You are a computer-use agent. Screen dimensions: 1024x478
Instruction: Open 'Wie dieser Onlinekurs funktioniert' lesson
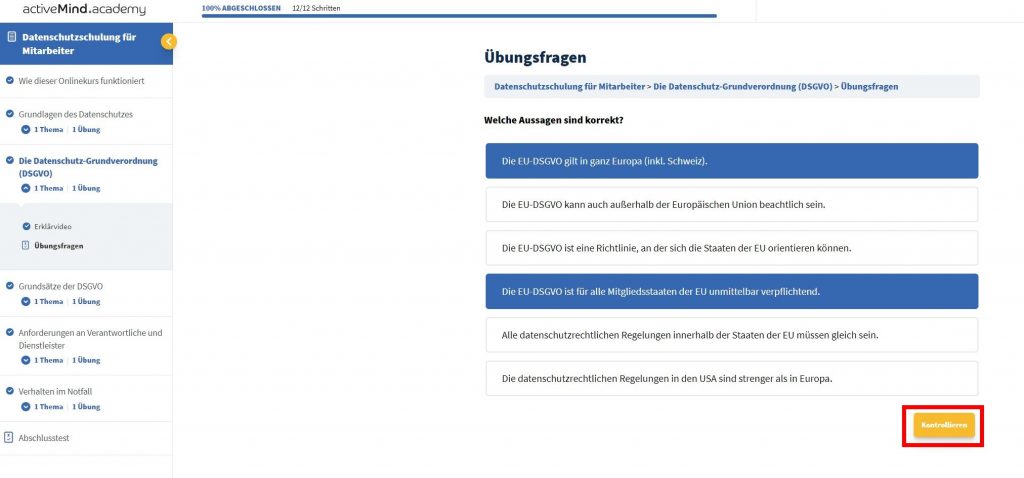82,81
